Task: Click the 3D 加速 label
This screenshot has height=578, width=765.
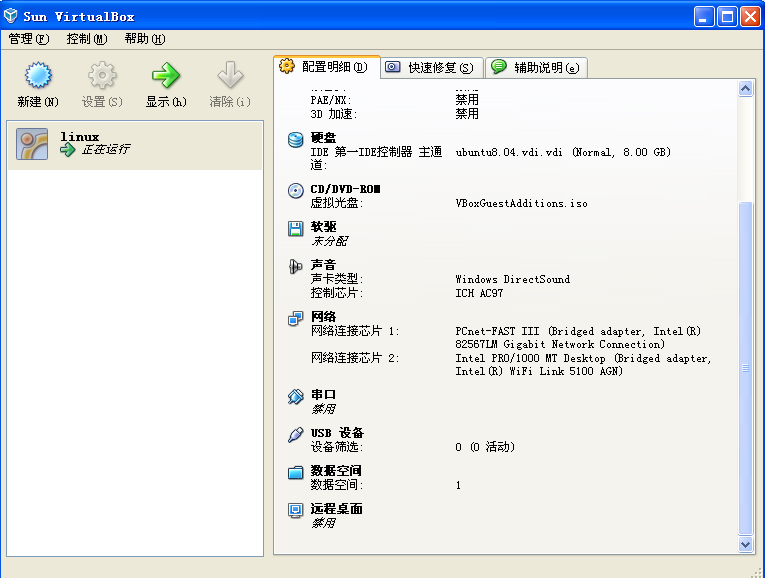Action: (x=334, y=114)
